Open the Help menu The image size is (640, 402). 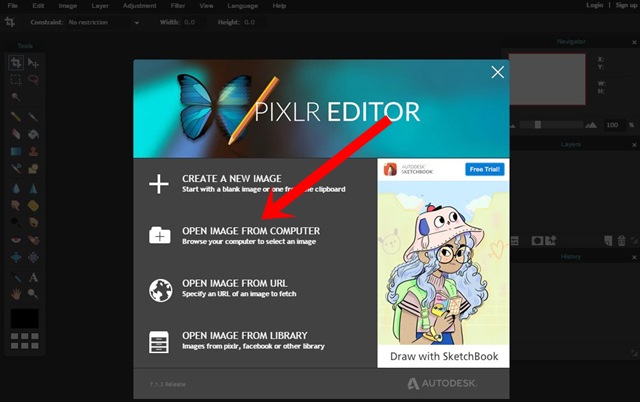279,6
